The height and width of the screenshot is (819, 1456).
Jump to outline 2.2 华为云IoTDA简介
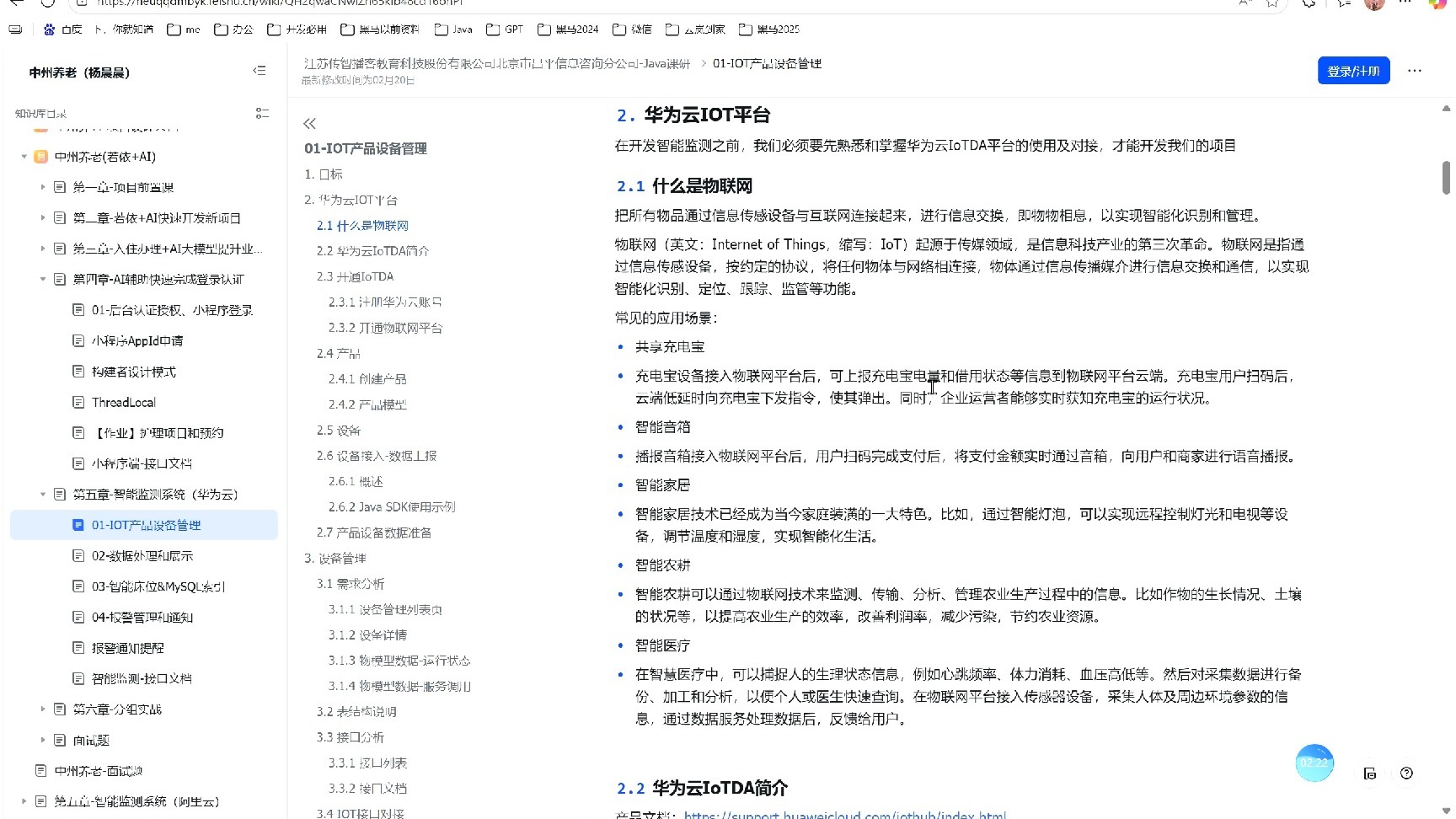tap(372, 251)
